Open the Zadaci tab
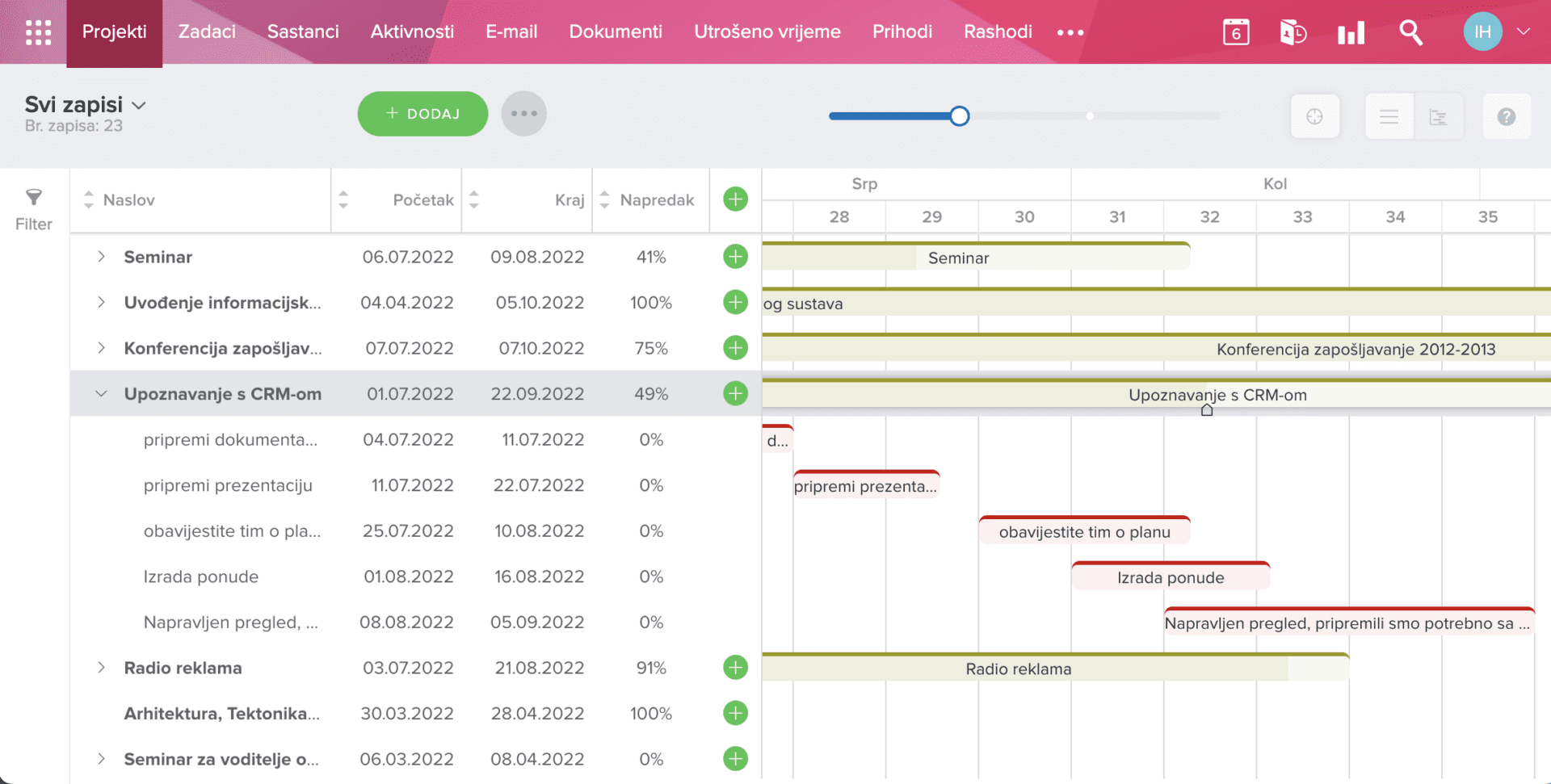The image size is (1551, 784). (x=207, y=31)
